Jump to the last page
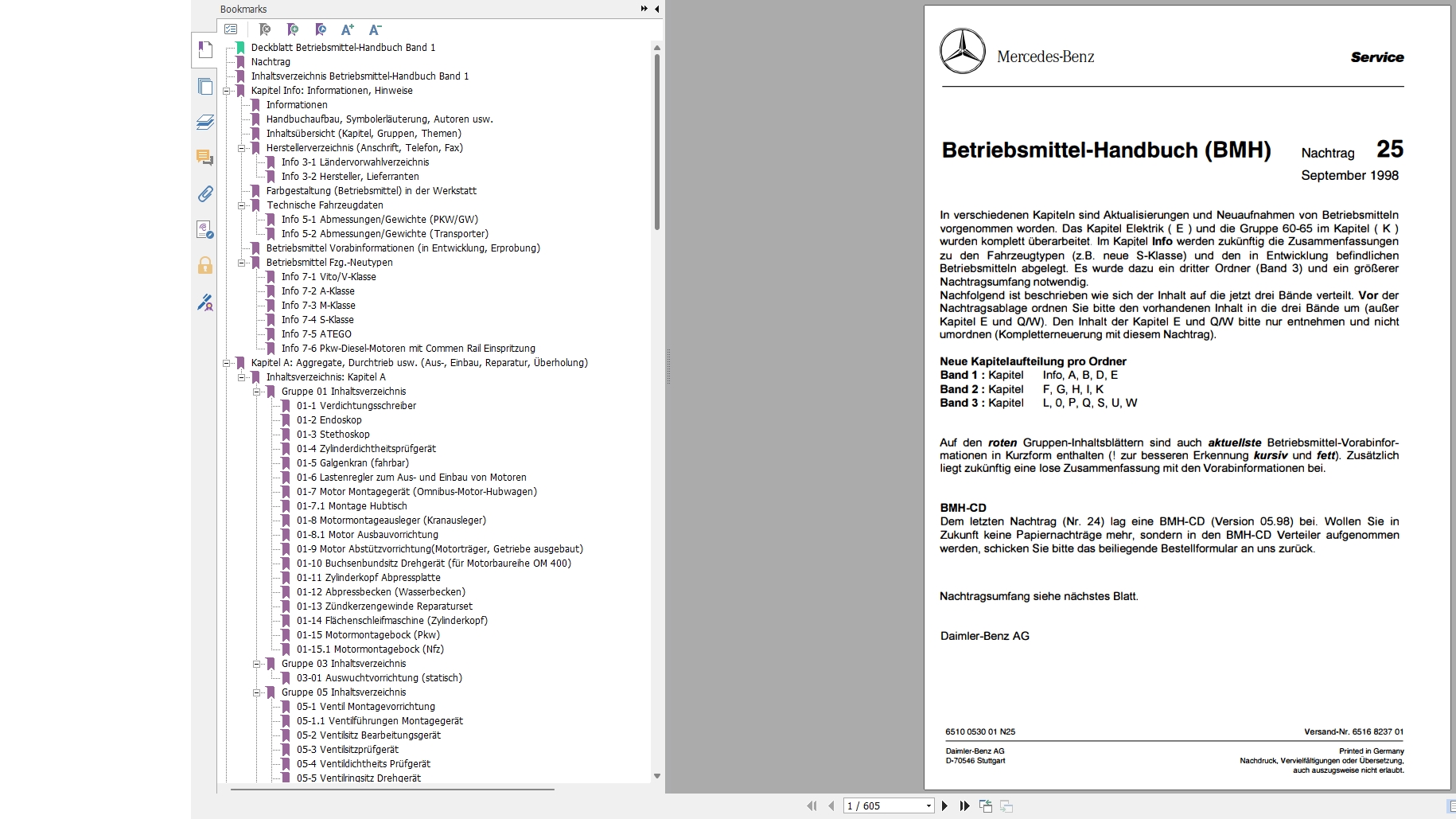1456x819 pixels. point(964,806)
